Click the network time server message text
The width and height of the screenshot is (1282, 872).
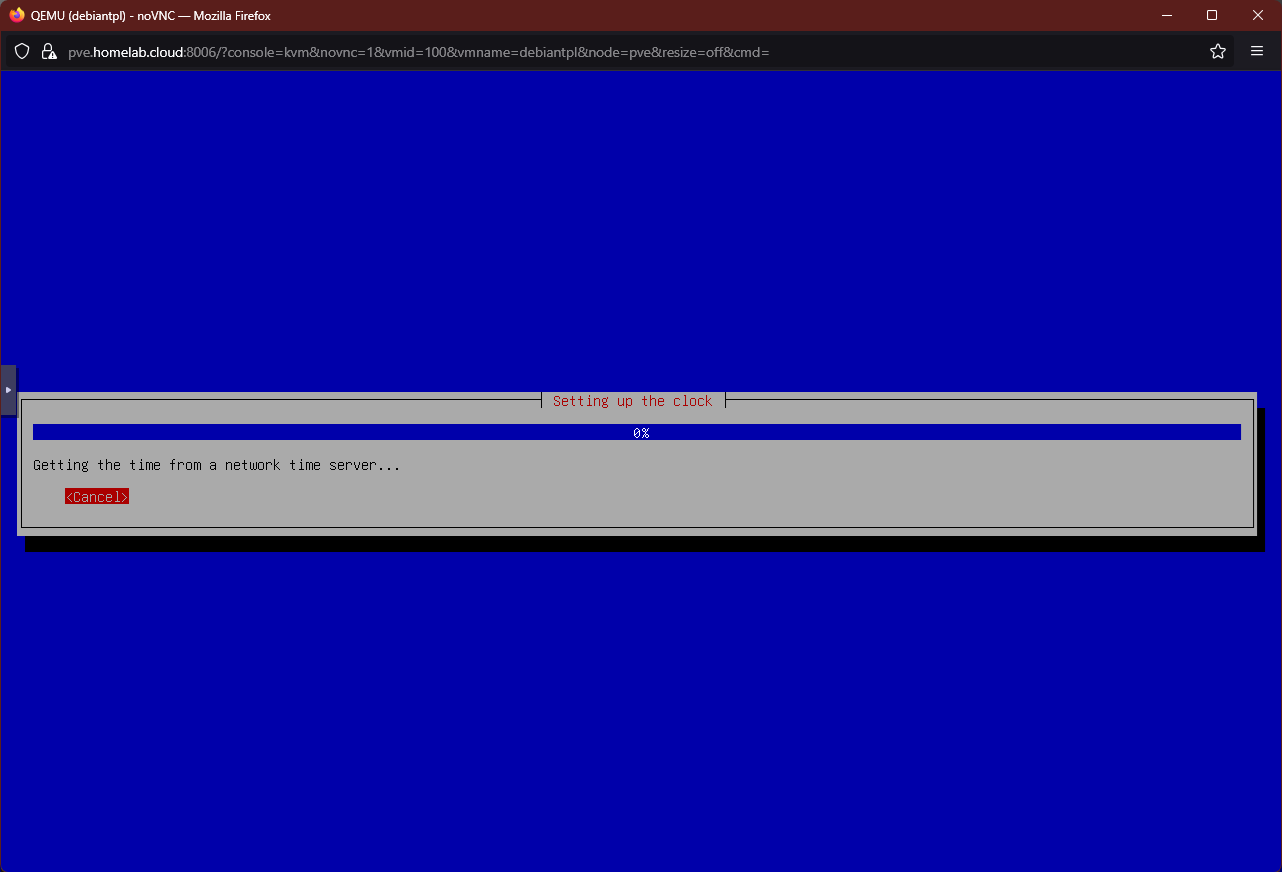216,464
